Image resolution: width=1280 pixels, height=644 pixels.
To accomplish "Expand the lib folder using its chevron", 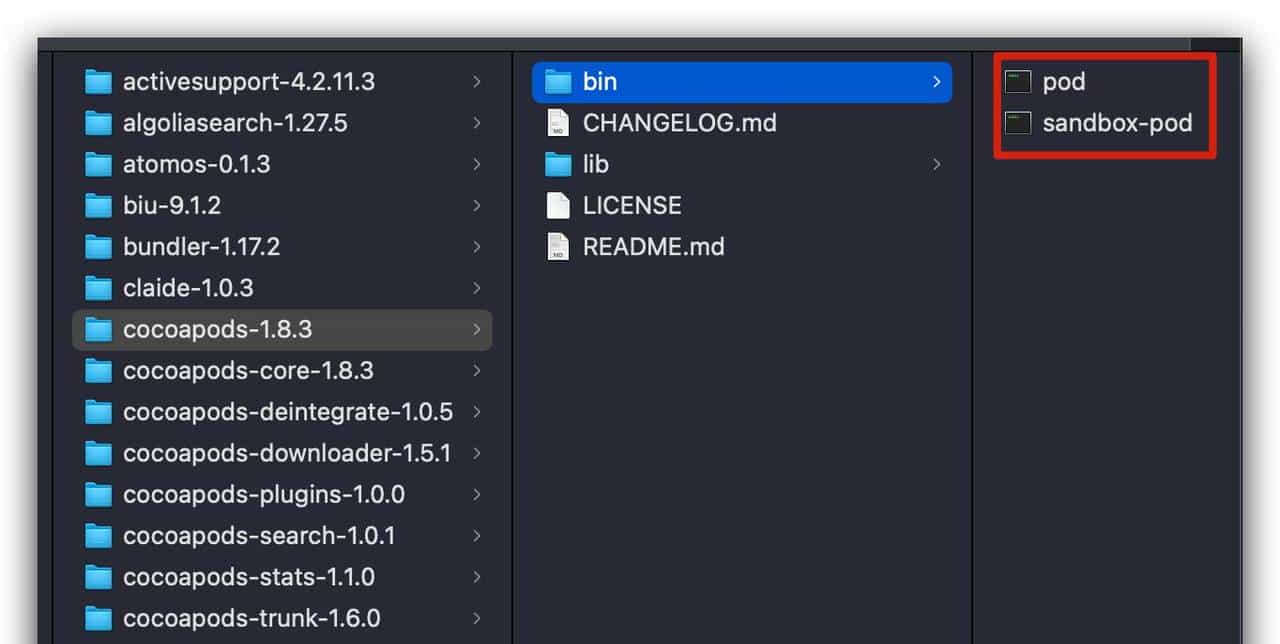I will (x=936, y=164).
